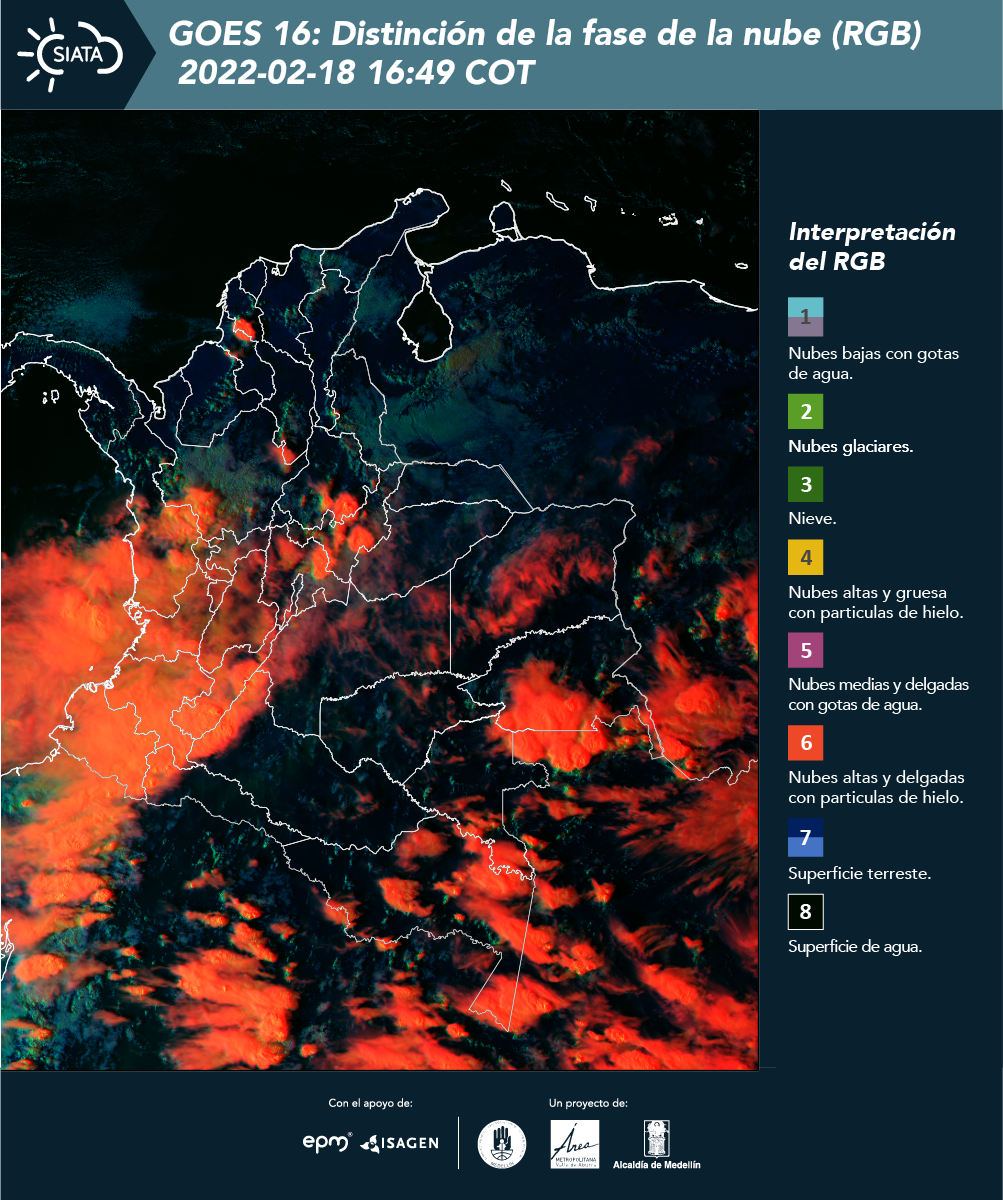This screenshot has height=1200, width=1003.
Task: Click the Área Metropolitana logo
Action: click(x=575, y=1144)
